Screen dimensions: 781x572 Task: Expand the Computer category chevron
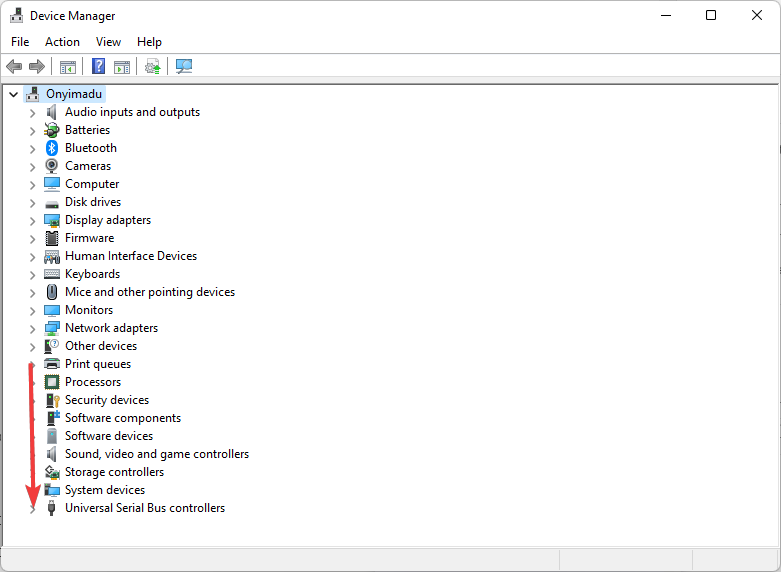[32, 185]
